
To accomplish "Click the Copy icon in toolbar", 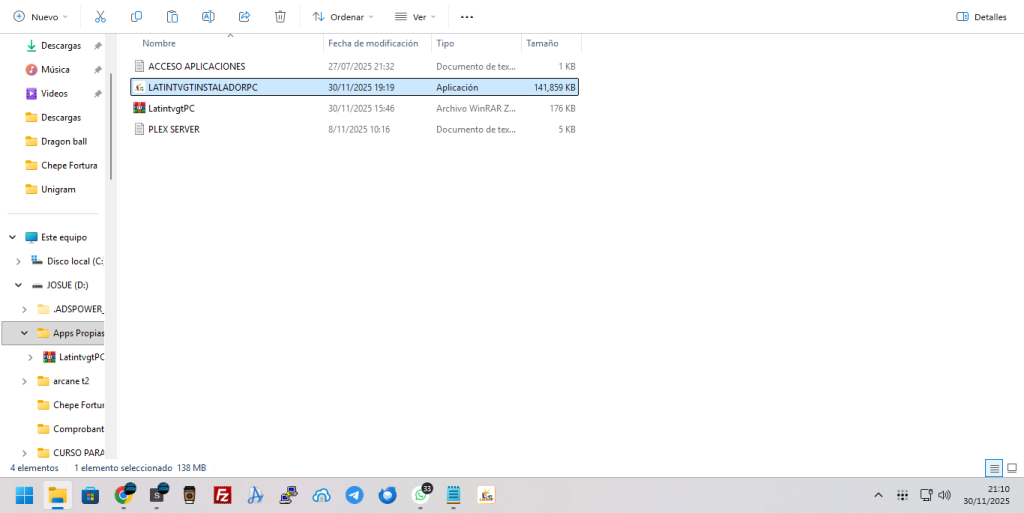I will 136,17.
